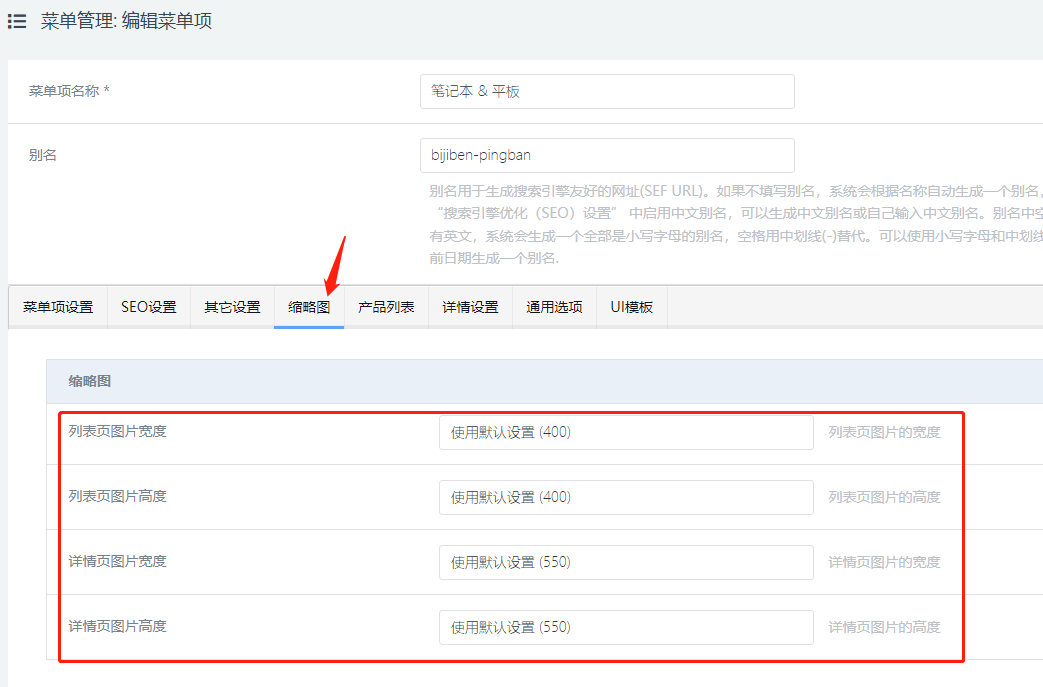The image size is (1043, 687).
Task: Click the 缩略图 tab
Action: [309, 307]
